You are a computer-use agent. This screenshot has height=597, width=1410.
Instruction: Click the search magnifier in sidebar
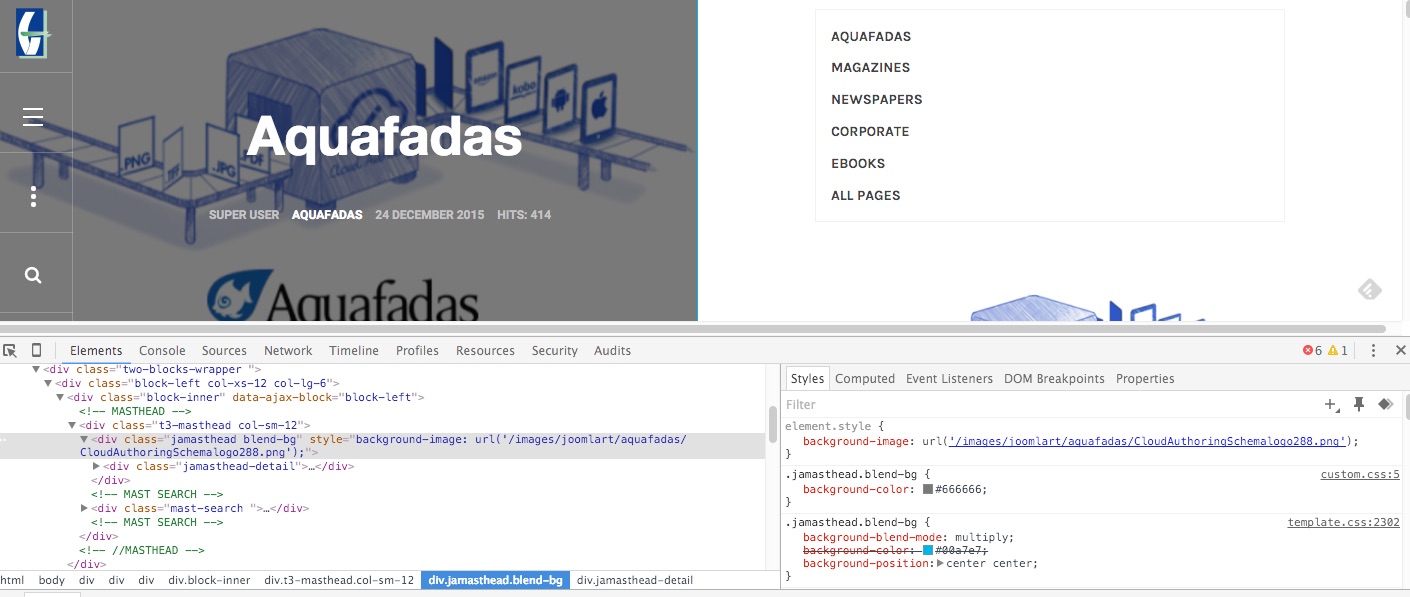(x=33, y=275)
